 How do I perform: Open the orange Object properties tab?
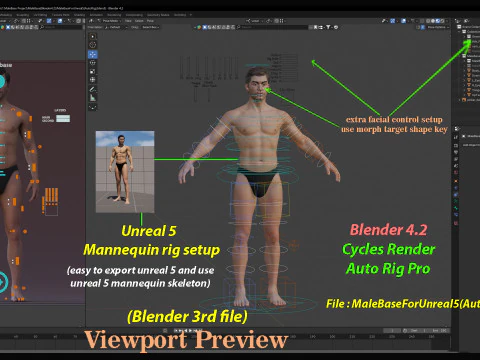point(456,181)
